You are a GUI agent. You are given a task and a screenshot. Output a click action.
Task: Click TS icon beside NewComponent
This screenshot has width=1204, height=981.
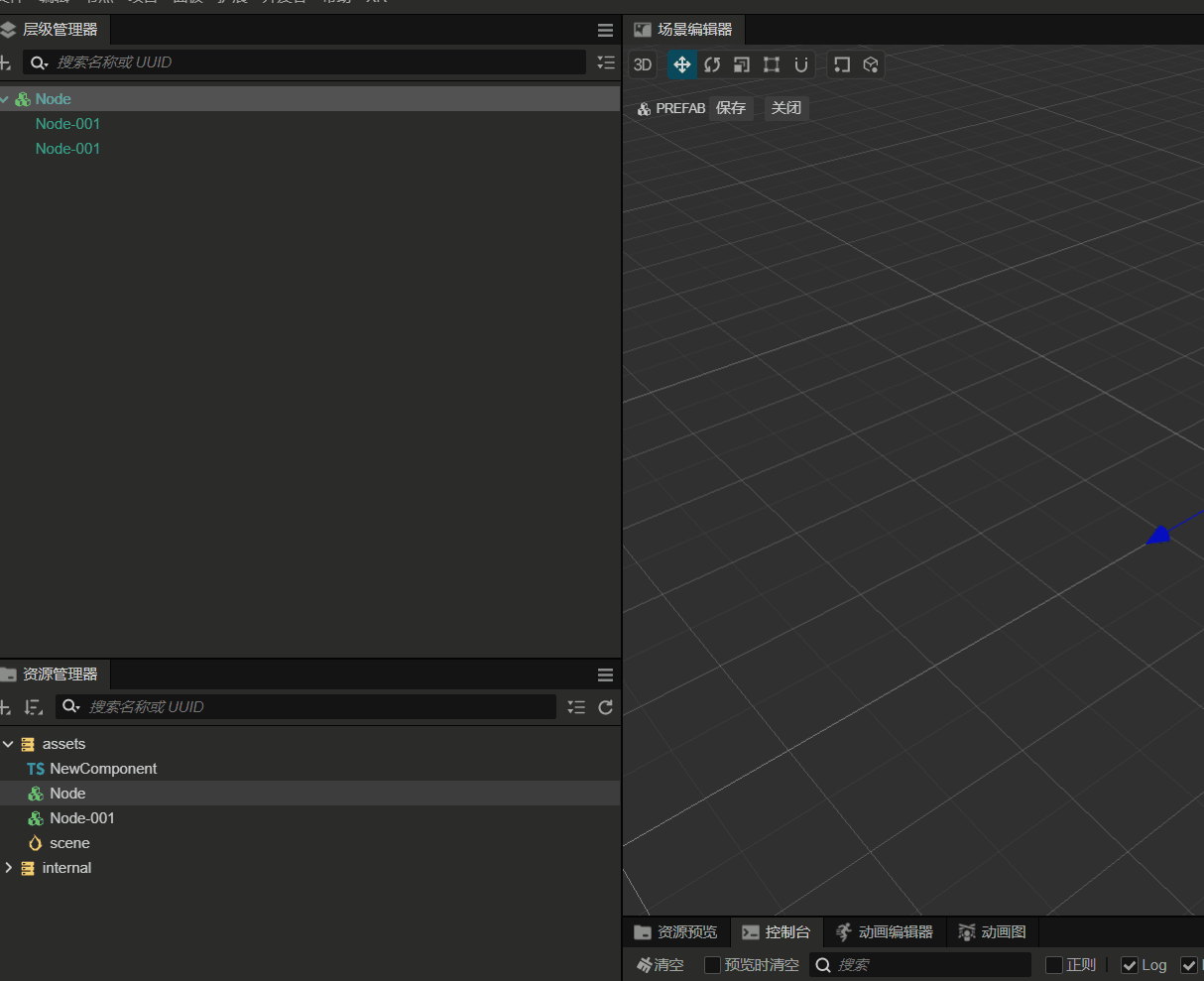(36, 769)
